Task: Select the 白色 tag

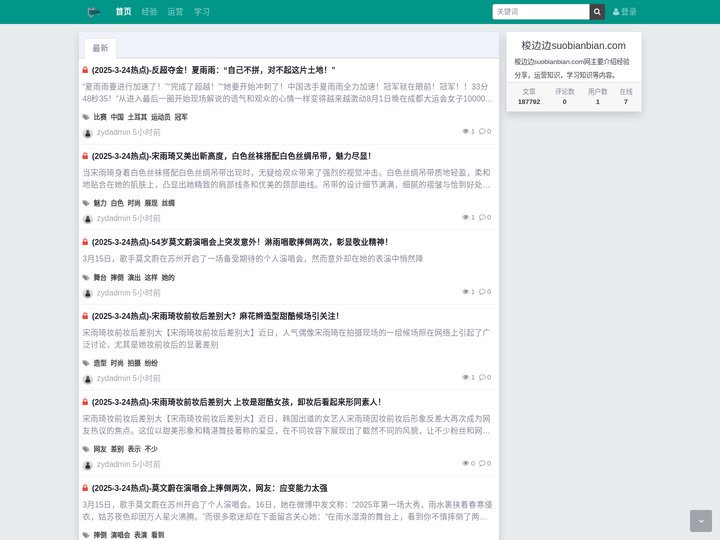Action: pyautogui.click(x=117, y=203)
